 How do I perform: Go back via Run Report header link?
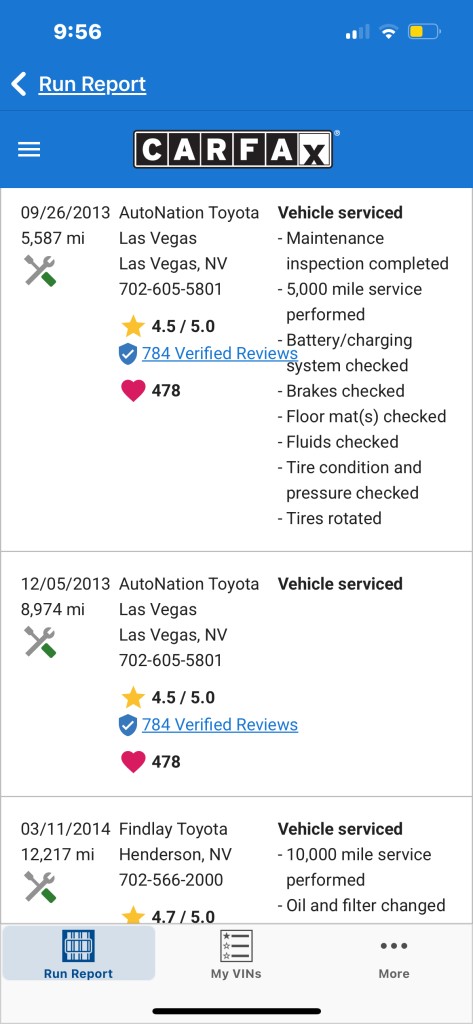(92, 84)
